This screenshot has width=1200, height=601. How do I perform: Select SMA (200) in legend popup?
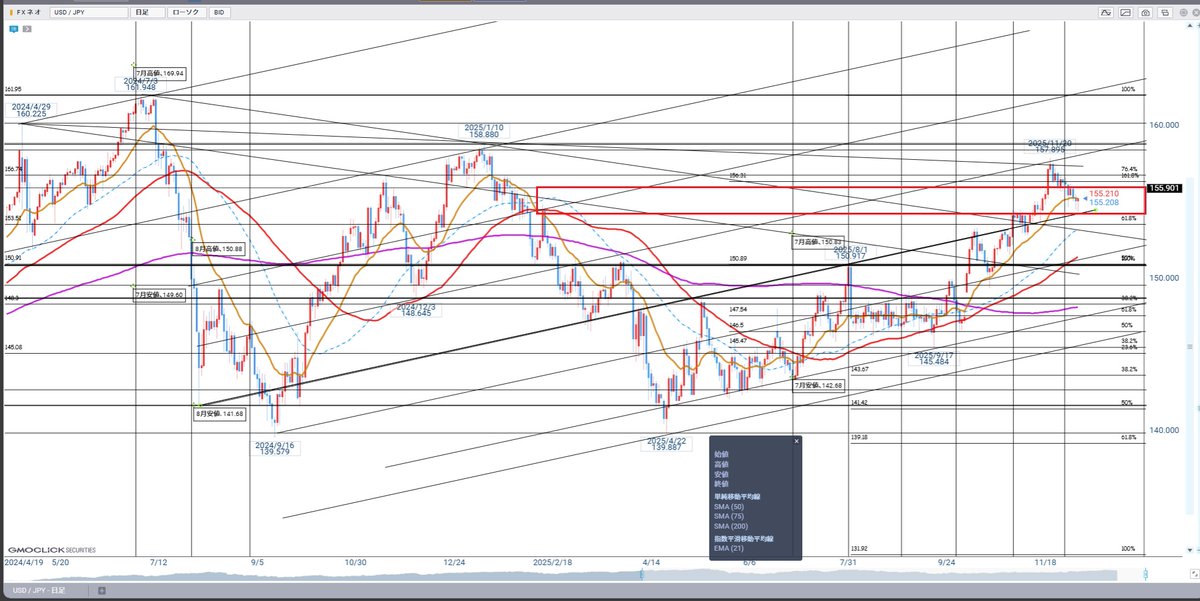[x=729, y=526]
